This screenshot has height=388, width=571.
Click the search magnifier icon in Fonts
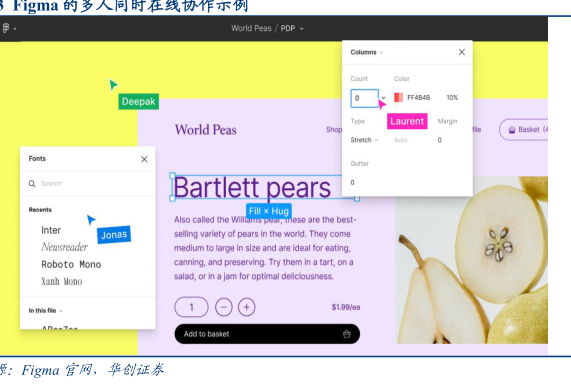pyautogui.click(x=32, y=184)
